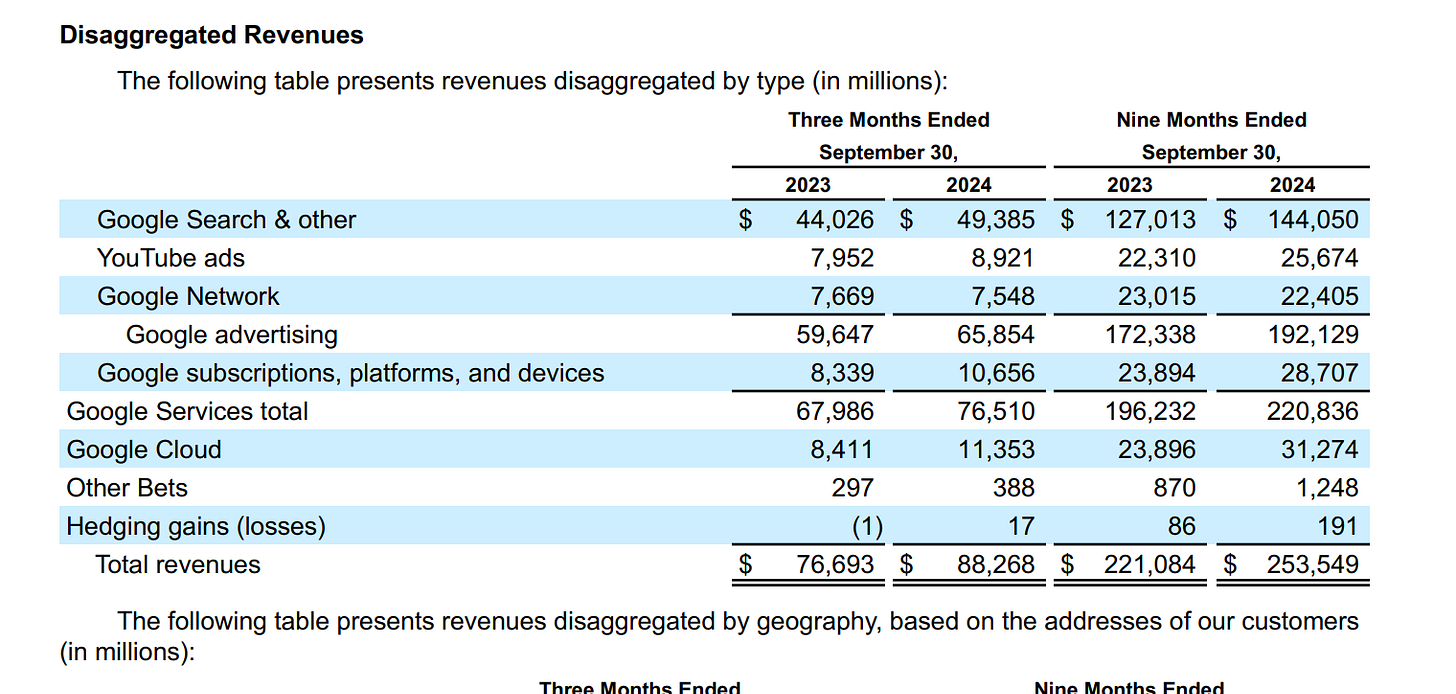Click Google Search value 127,013
1456x694 pixels.
(x=1150, y=219)
